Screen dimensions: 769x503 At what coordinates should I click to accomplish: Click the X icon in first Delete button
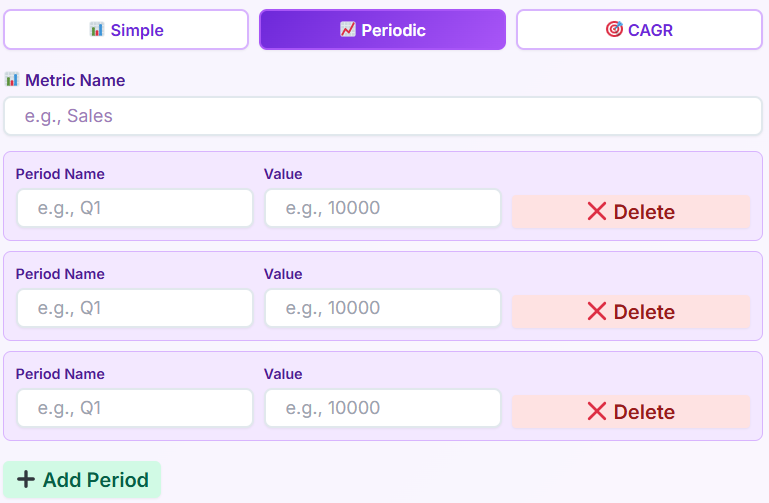[x=597, y=211]
